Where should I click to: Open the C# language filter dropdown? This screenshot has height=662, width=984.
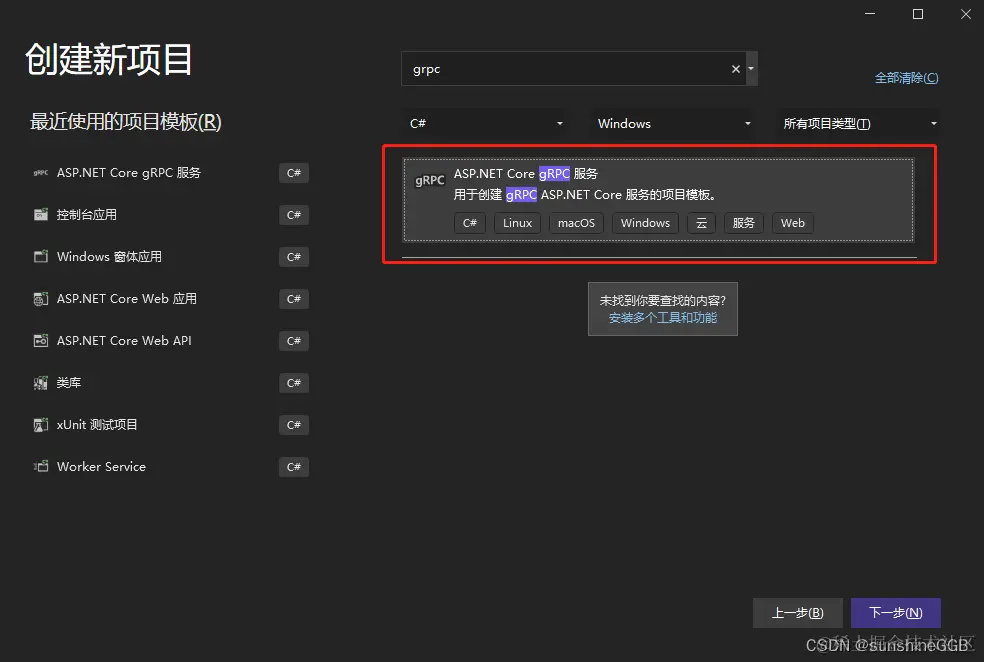click(x=485, y=124)
